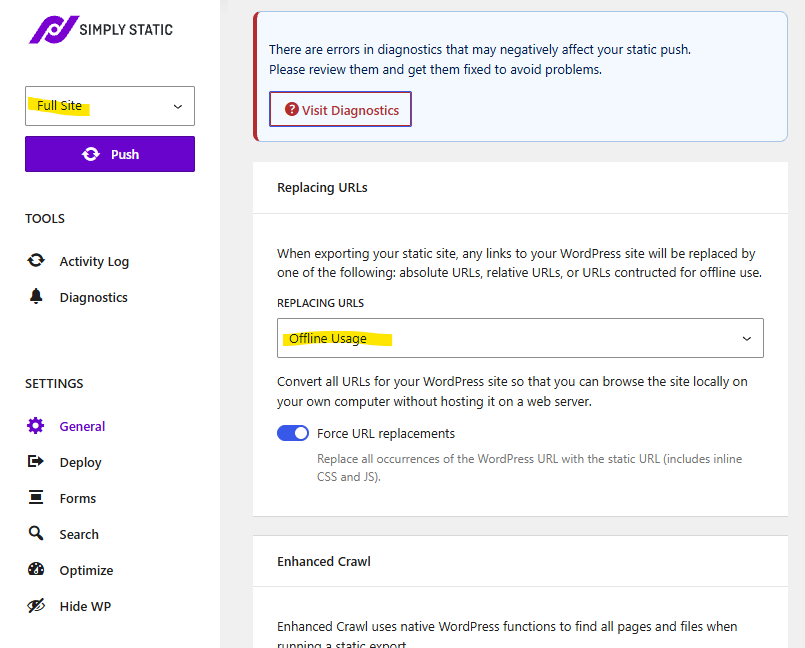
Task: Go to the Diagnostics page
Action: pyautogui.click(x=93, y=297)
